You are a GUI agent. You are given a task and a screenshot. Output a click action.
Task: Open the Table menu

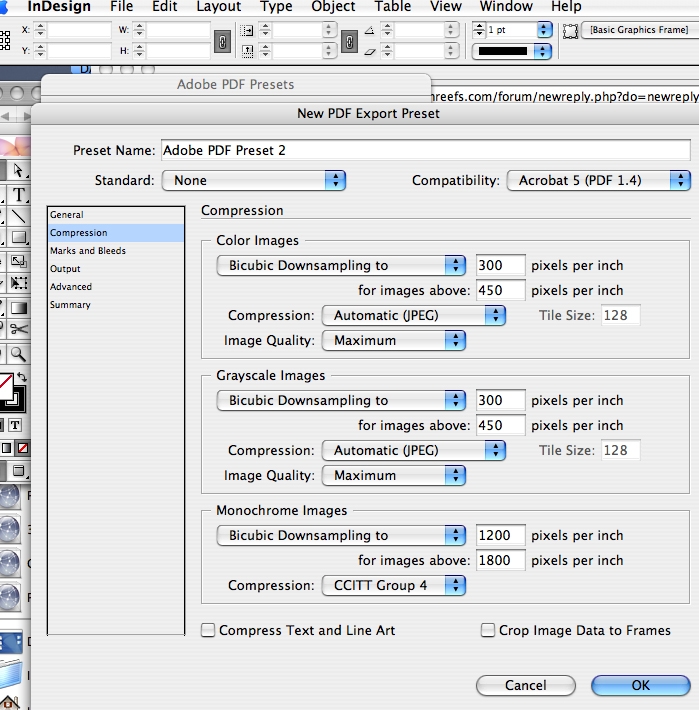click(393, 6)
